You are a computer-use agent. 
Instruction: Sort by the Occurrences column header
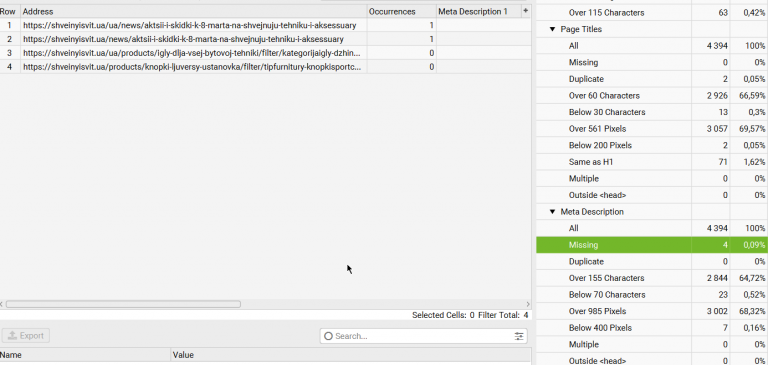(402, 11)
